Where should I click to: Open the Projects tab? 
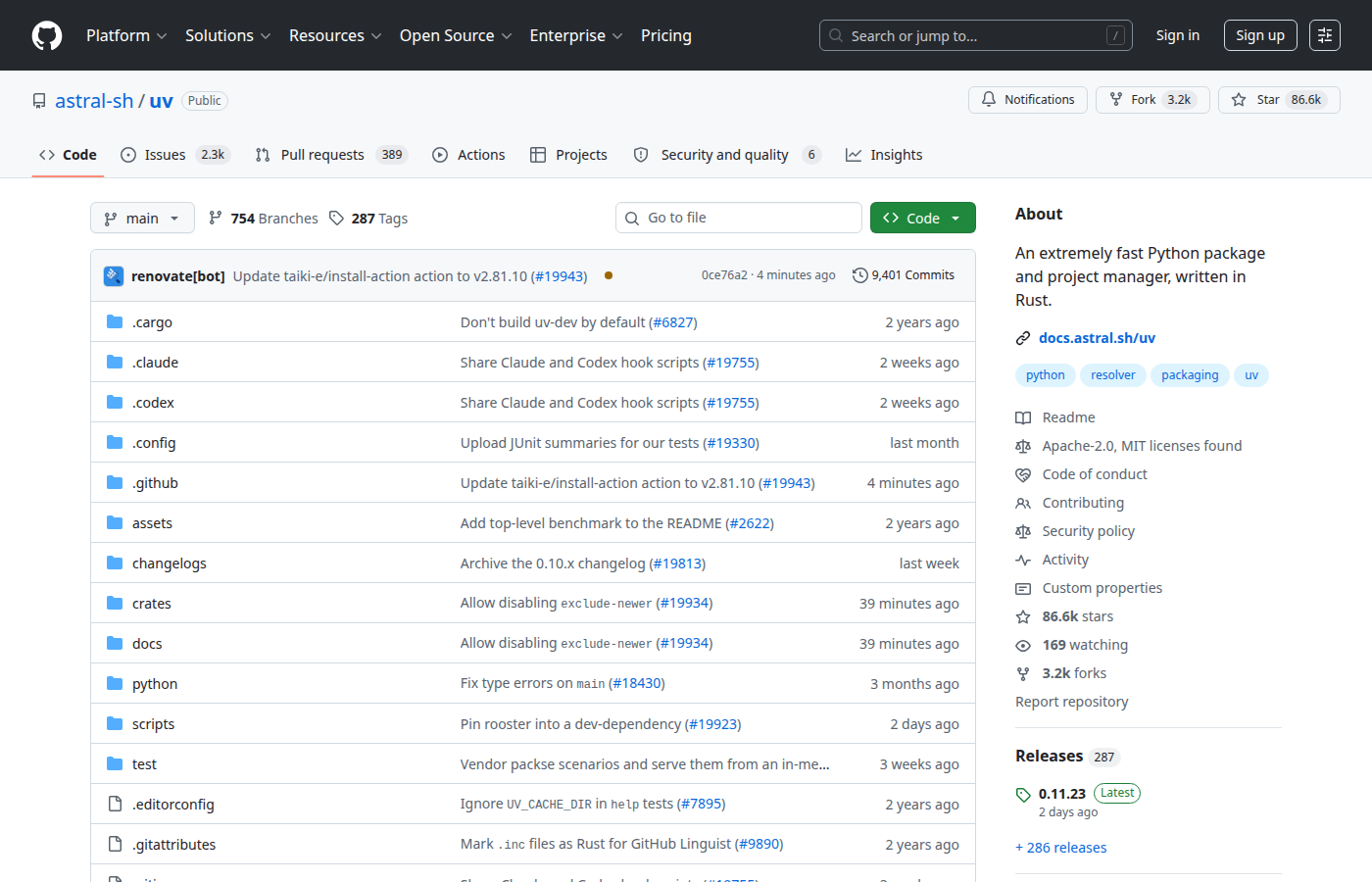568,155
